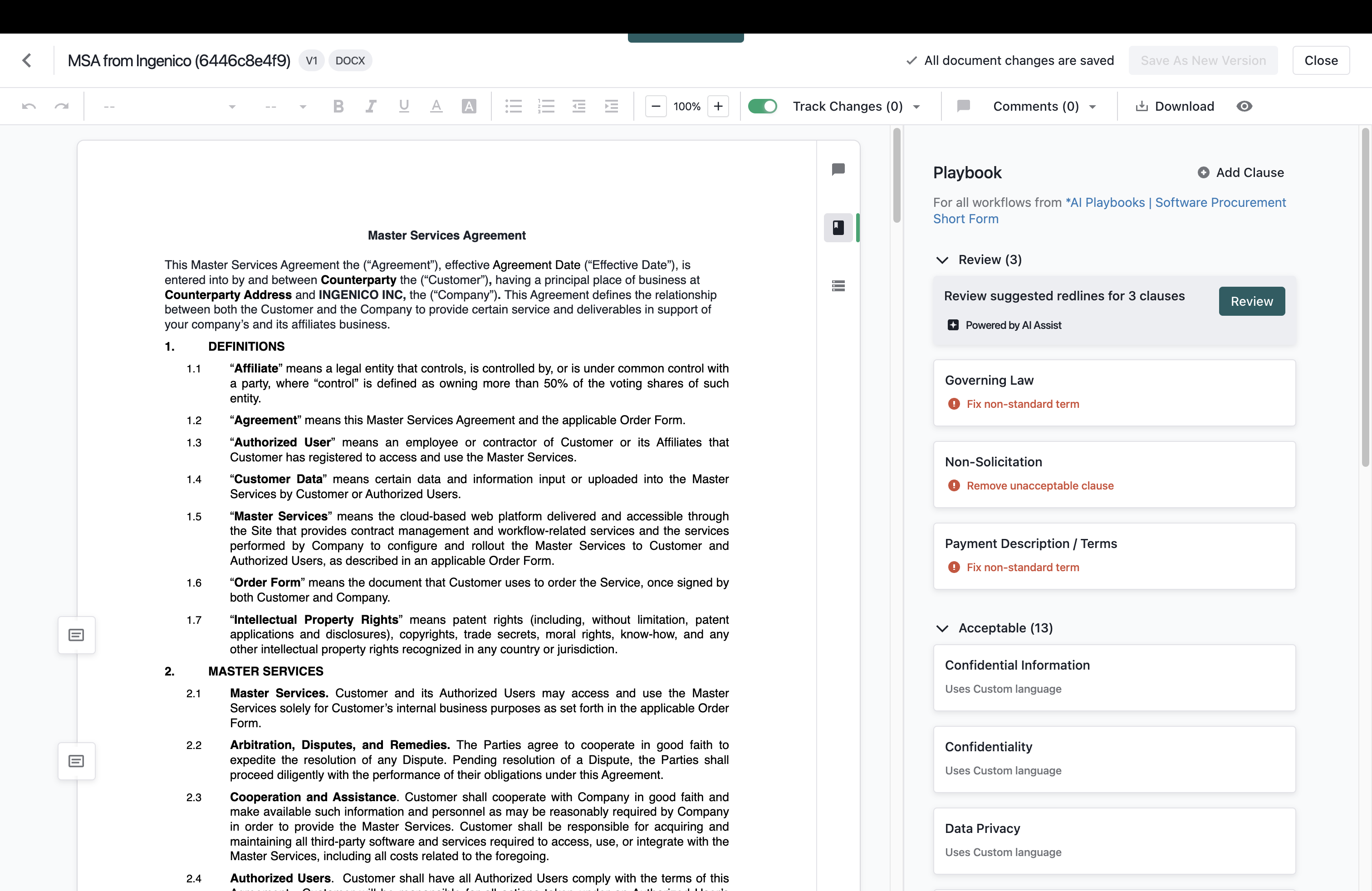Disable Track Changes

coord(763,106)
